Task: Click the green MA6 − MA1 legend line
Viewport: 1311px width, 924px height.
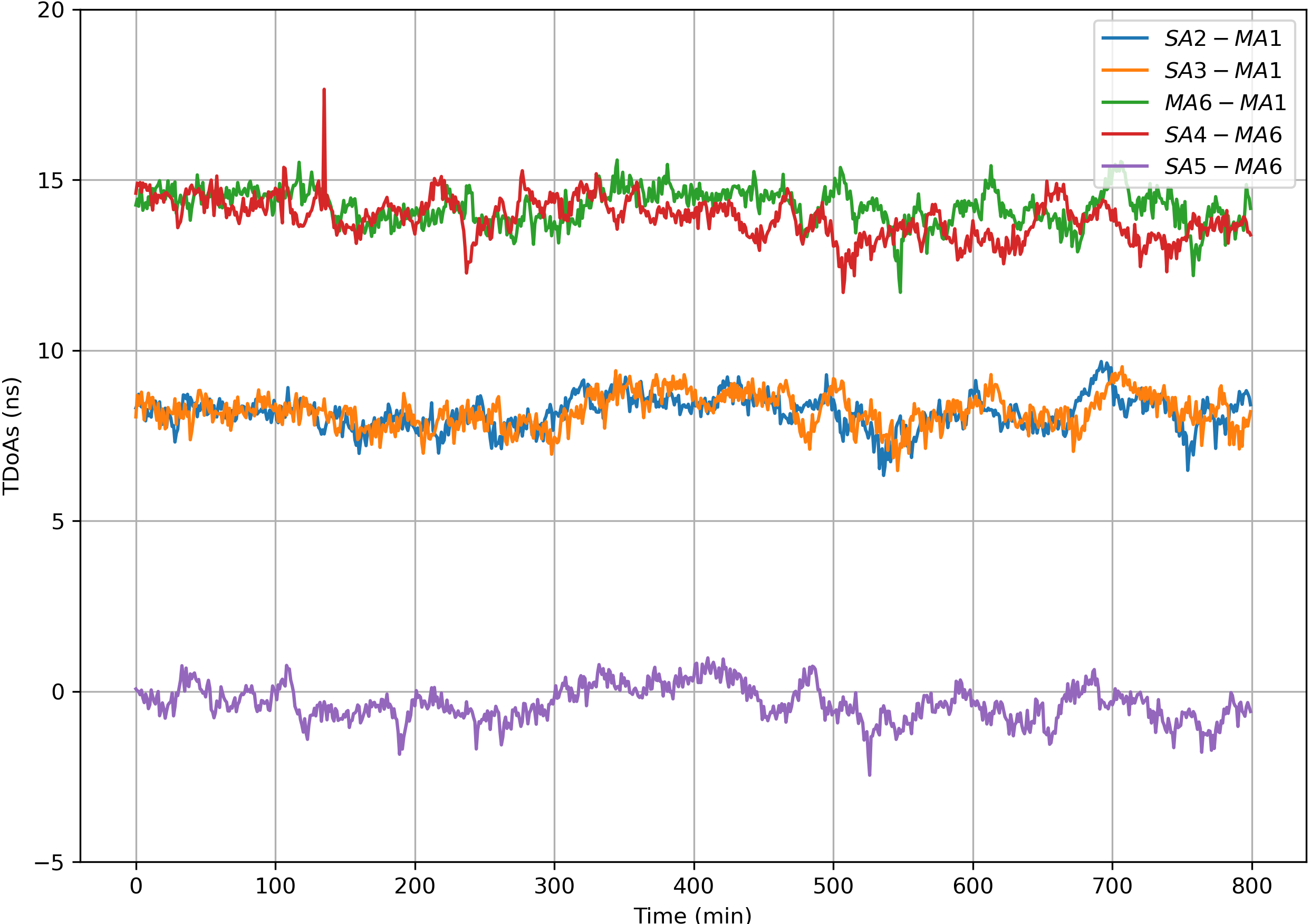Action: click(1124, 103)
